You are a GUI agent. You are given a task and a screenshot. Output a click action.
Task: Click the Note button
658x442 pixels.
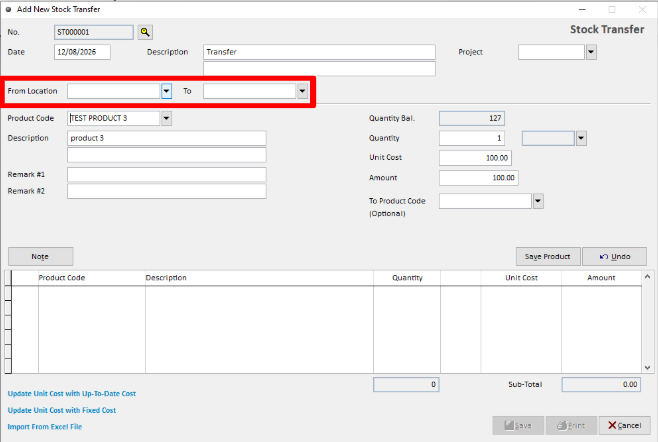point(40,256)
